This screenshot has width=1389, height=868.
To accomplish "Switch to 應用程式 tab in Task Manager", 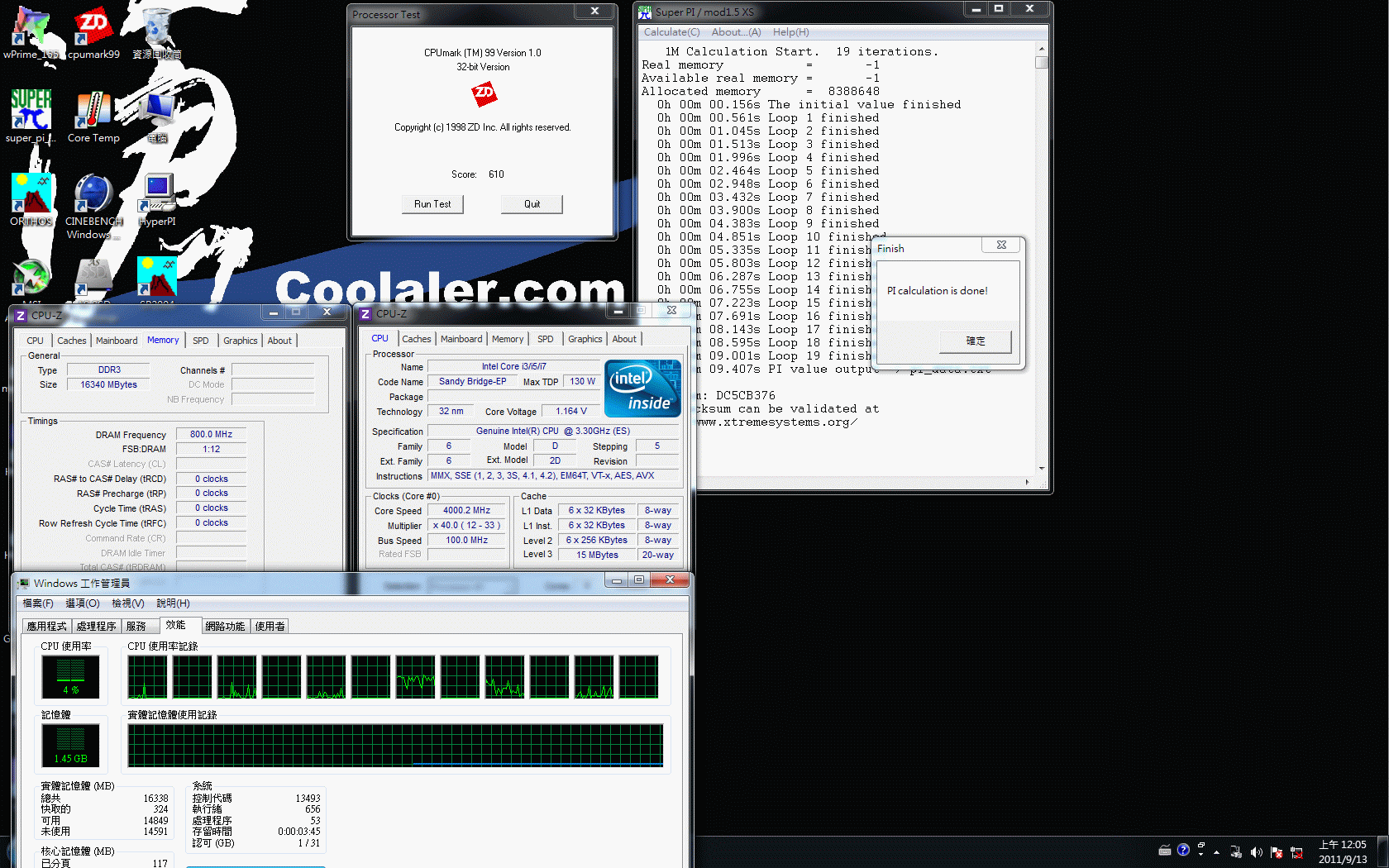I will pos(46,627).
